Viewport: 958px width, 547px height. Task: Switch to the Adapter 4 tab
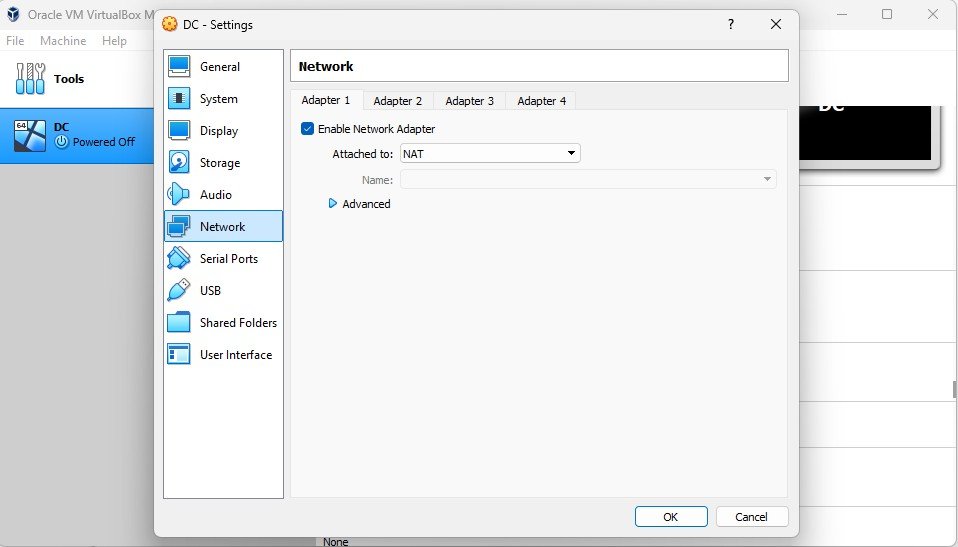pyautogui.click(x=541, y=101)
